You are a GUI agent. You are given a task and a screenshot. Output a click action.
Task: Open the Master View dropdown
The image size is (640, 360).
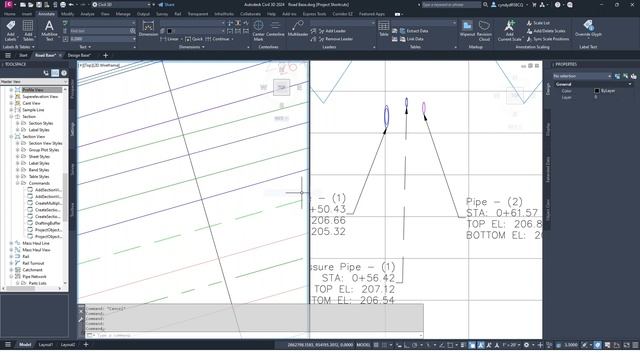coord(34,82)
